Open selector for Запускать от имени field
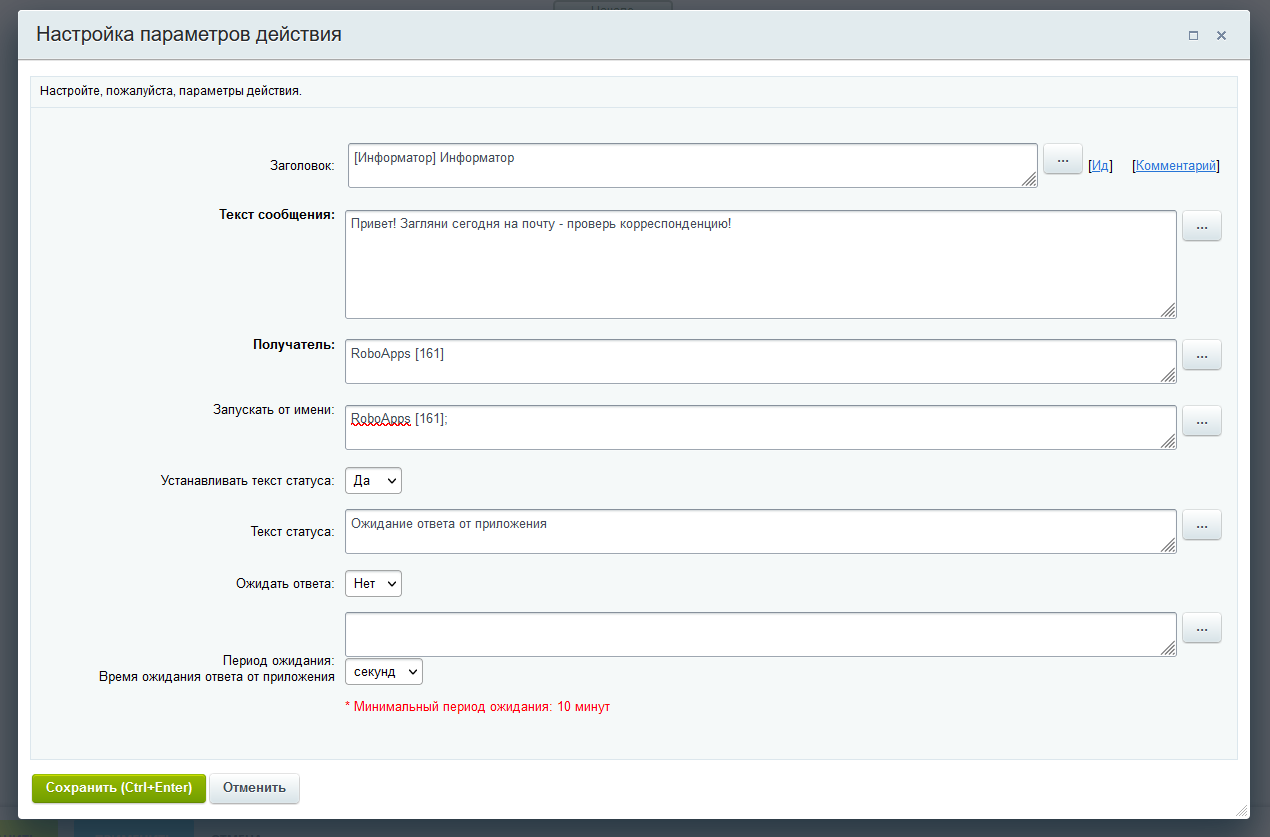 pos(1201,421)
